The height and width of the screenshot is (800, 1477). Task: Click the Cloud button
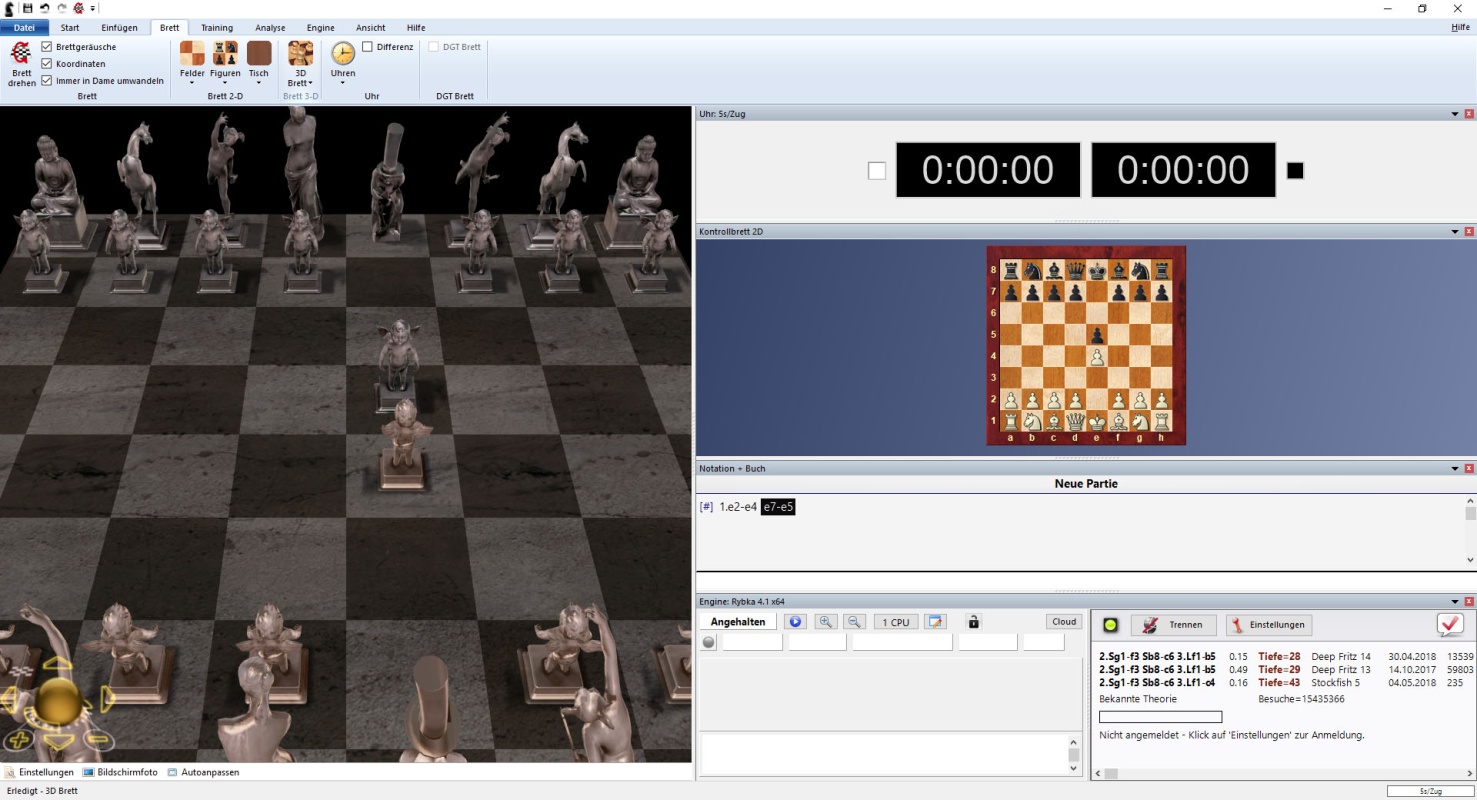click(1064, 622)
